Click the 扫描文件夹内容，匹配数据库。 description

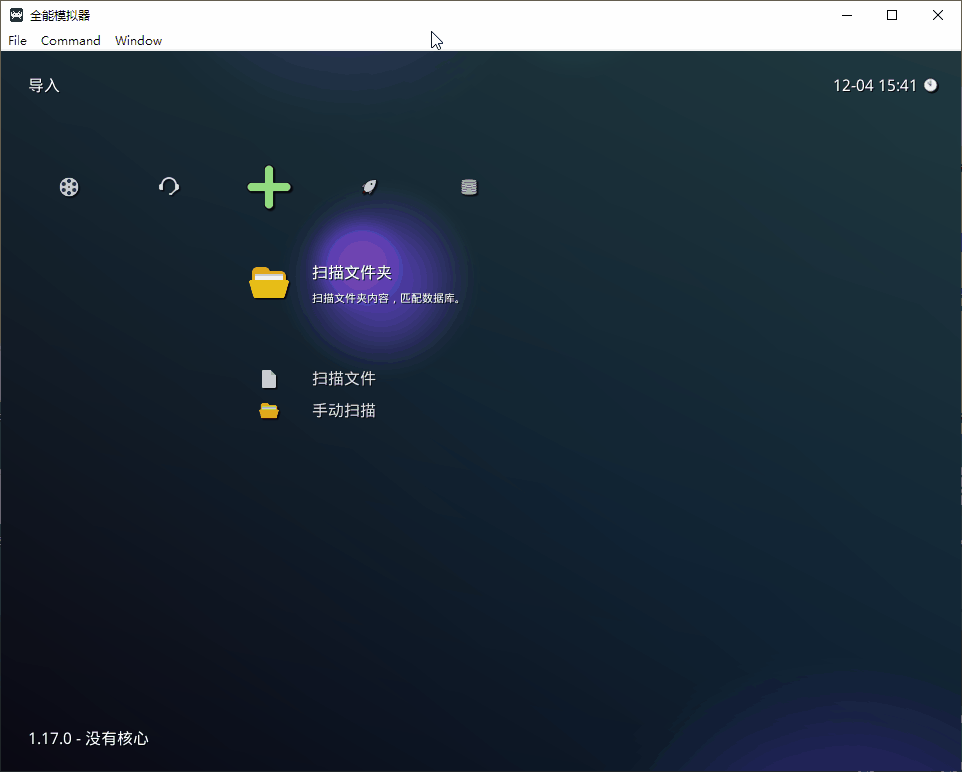pyautogui.click(x=387, y=298)
